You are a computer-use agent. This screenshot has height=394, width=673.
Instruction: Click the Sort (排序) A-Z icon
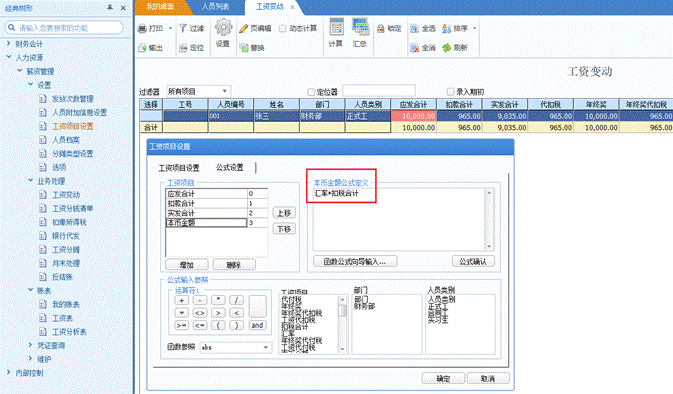[446, 28]
